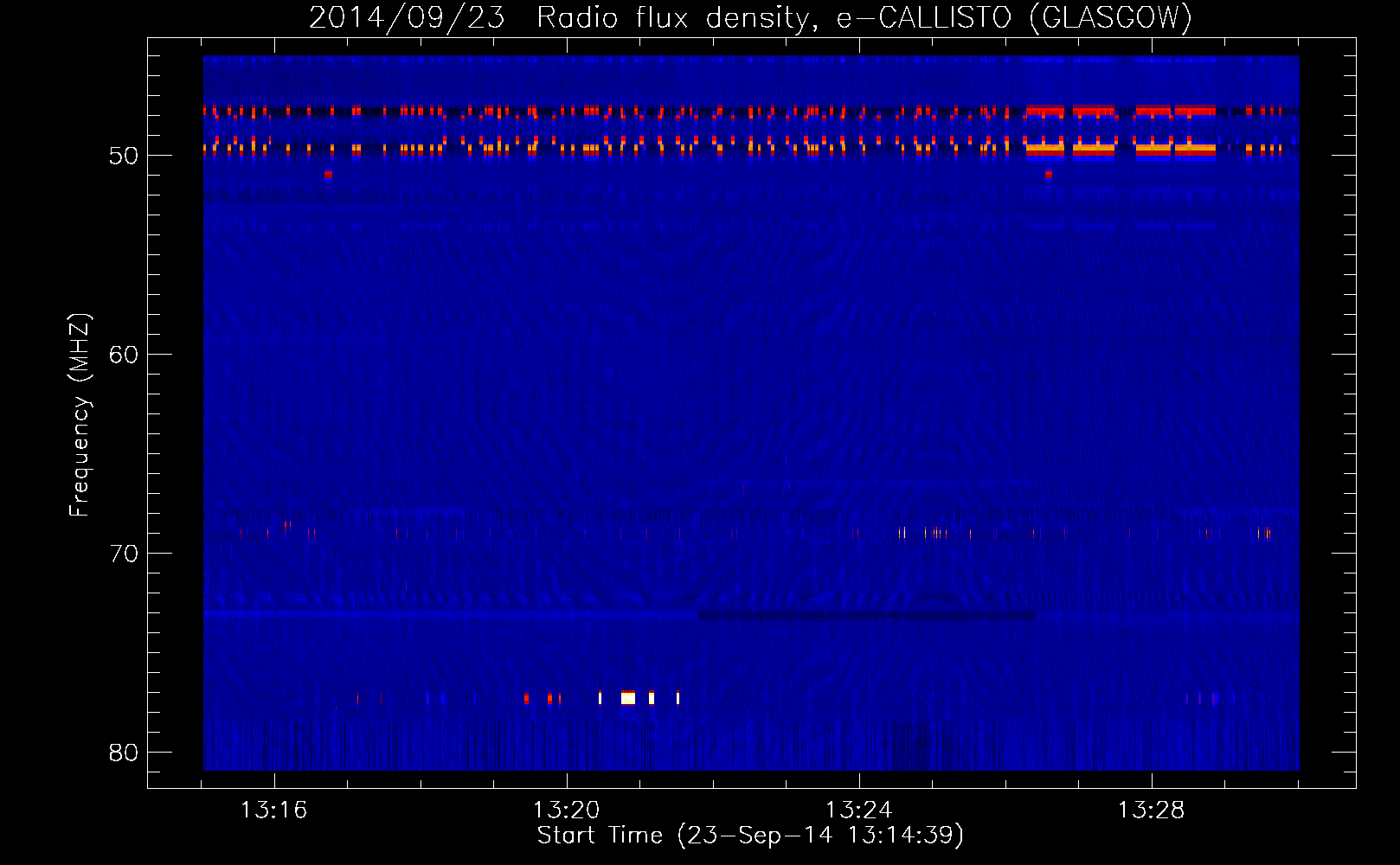Click the dark horizontal line near 73 MHz
The height and width of the screenshot is (865, 1400).
pos(866,615)
